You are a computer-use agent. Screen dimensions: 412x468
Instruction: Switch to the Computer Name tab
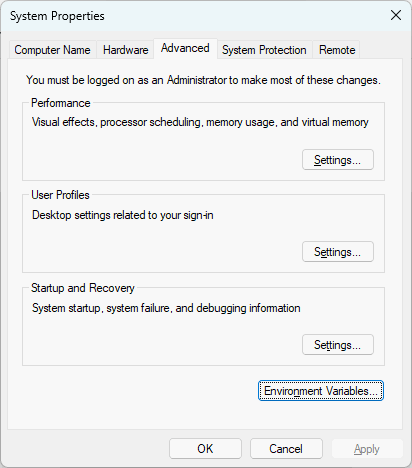point(52,50)
